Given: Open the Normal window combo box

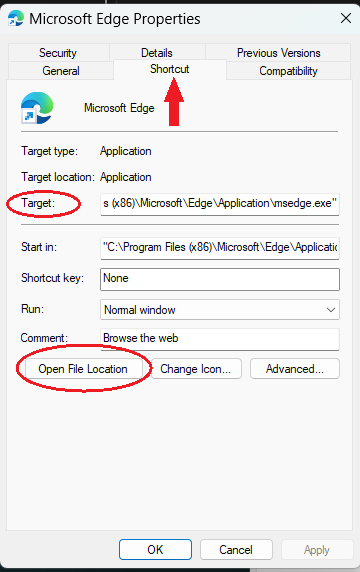Looking at the screenshot, I should [220, 310].
